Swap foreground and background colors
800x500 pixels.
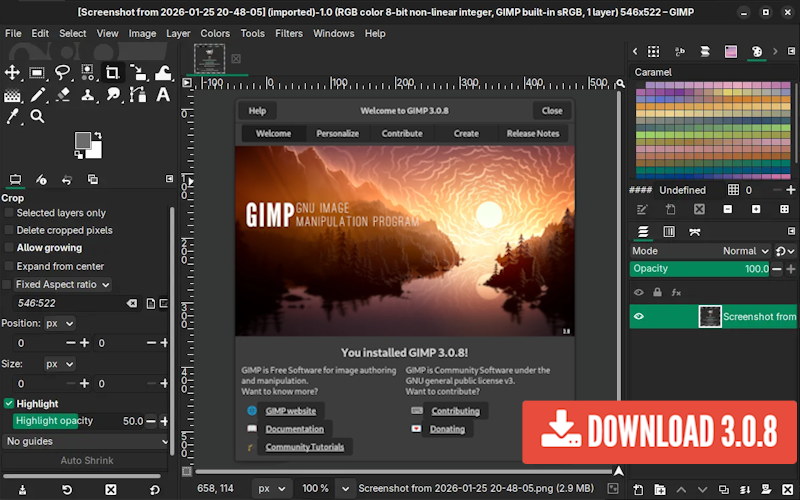98,136
